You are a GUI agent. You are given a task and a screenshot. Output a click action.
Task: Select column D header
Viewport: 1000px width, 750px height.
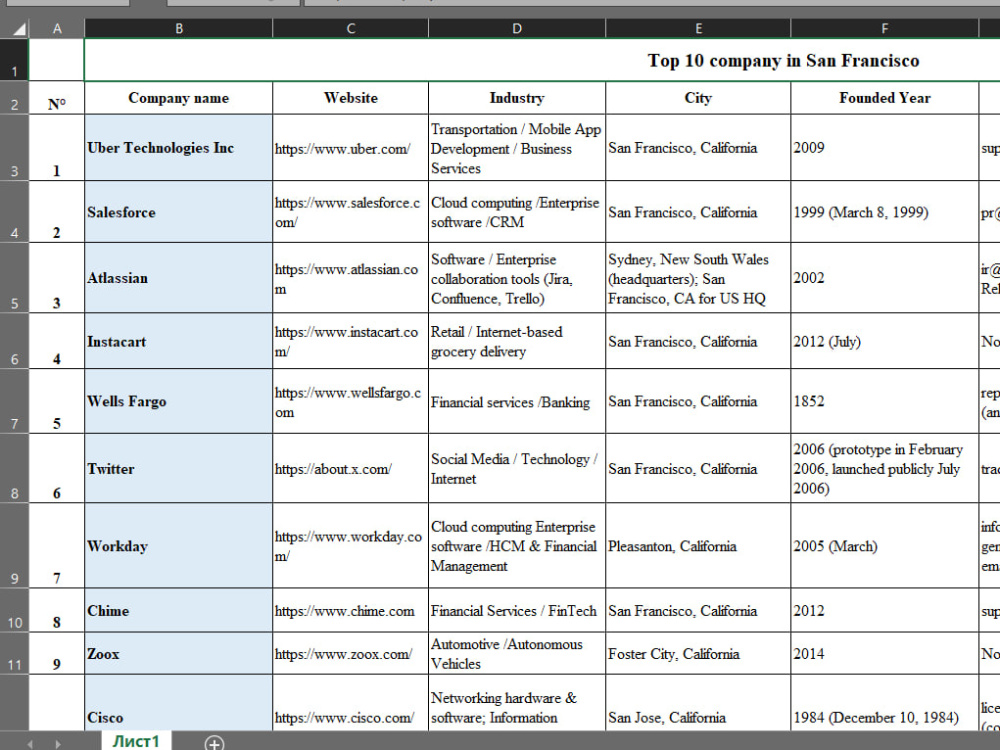tap(517, 28)
